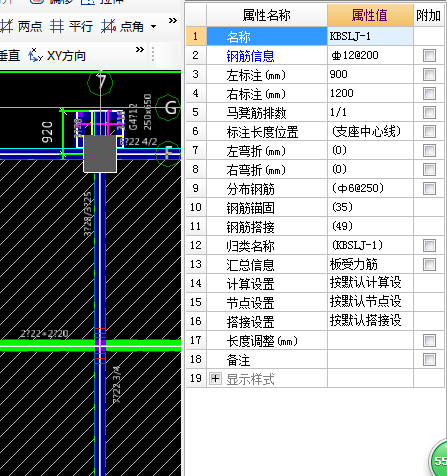Tick the 附加 checkbox for 右标注(mm)
The image size is (447, 476).
[429, 93]
